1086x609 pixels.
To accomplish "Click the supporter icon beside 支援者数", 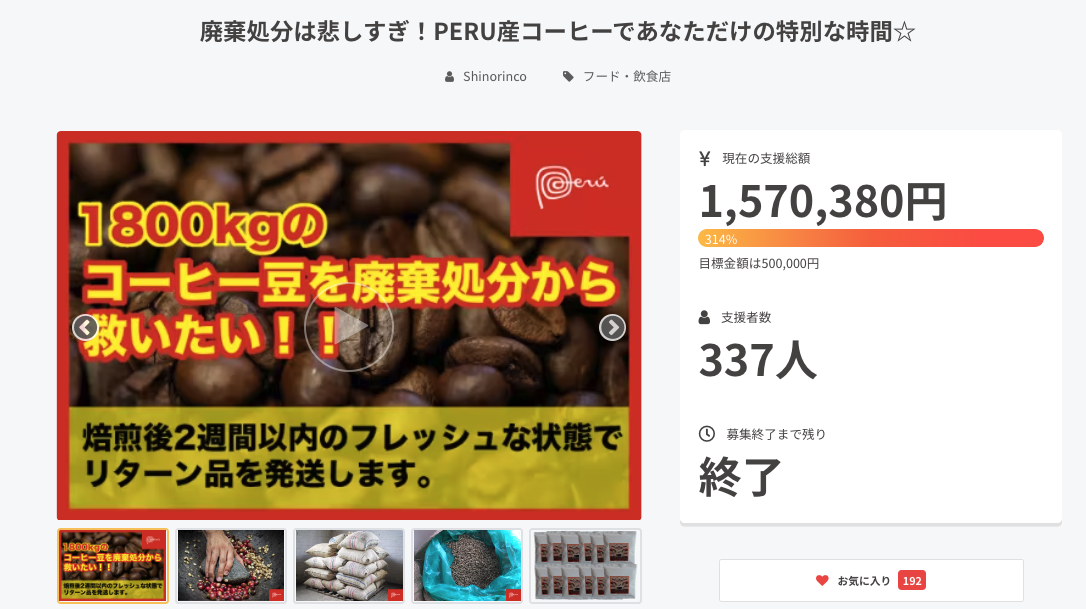I will click(704, 317).
